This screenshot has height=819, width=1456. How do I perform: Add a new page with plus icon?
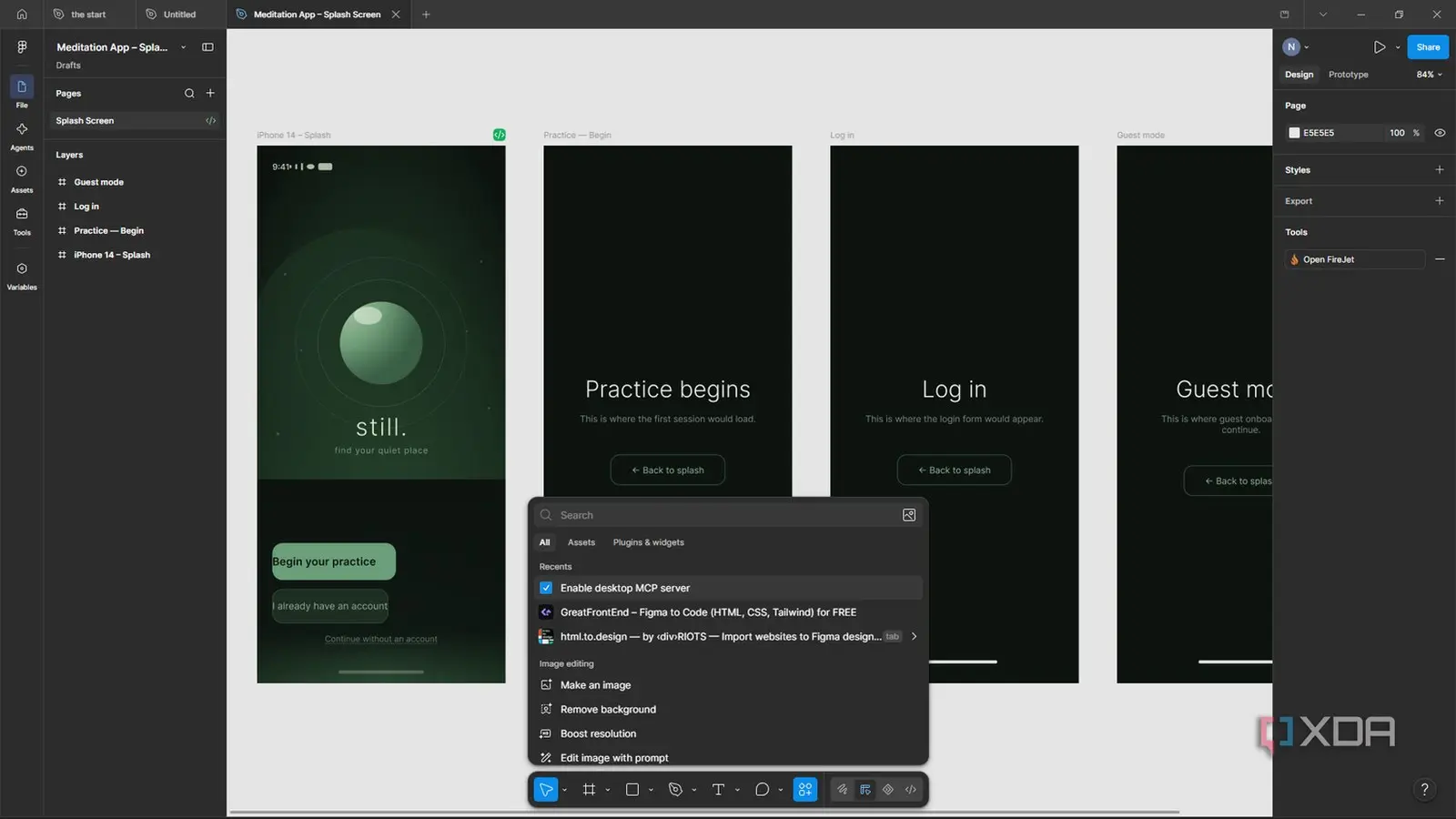pos(210,93)
